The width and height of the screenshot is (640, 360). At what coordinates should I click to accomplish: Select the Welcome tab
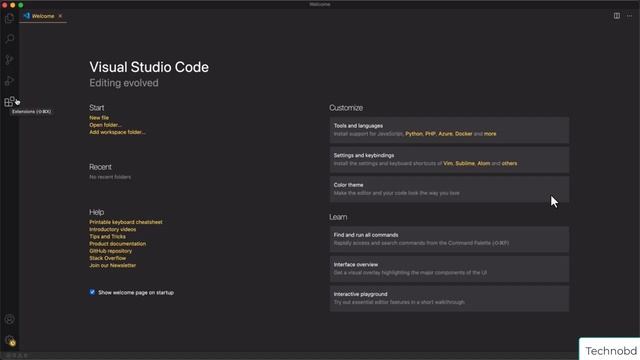coord(43,16)
